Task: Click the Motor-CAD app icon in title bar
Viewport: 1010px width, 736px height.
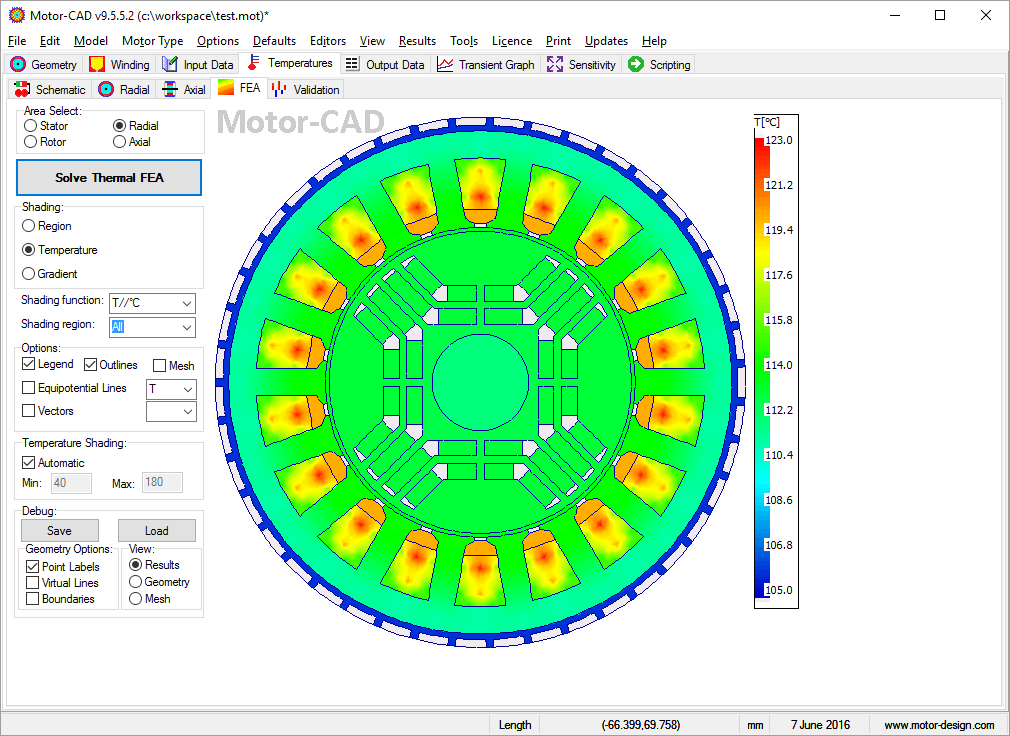Action: [17, 15]
